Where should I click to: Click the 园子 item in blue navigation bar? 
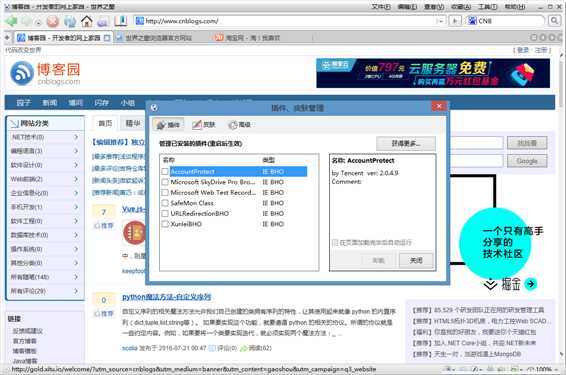(23, 103)
